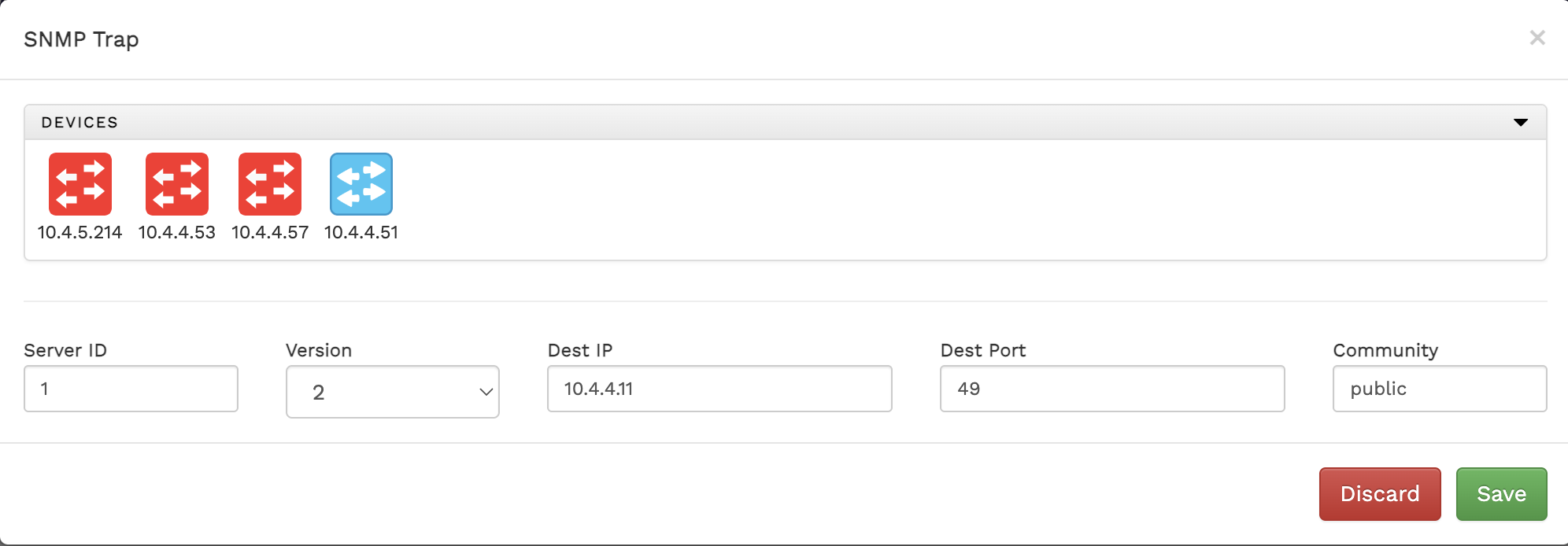Collapse the Devices panel arrow
The image size is (1568, 546).
(x=1521, y=122)
